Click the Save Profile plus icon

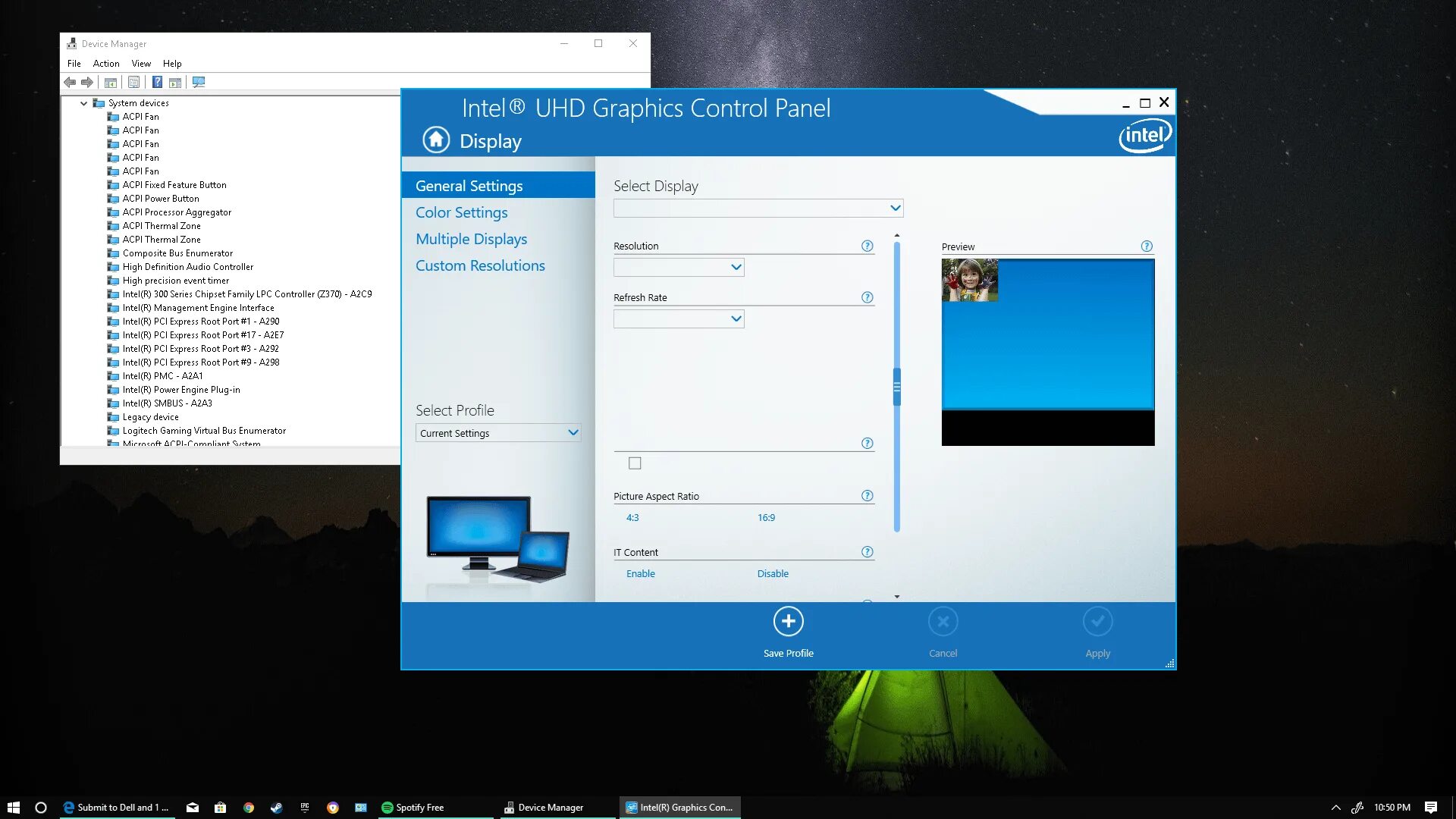click(x=788, y=622)
